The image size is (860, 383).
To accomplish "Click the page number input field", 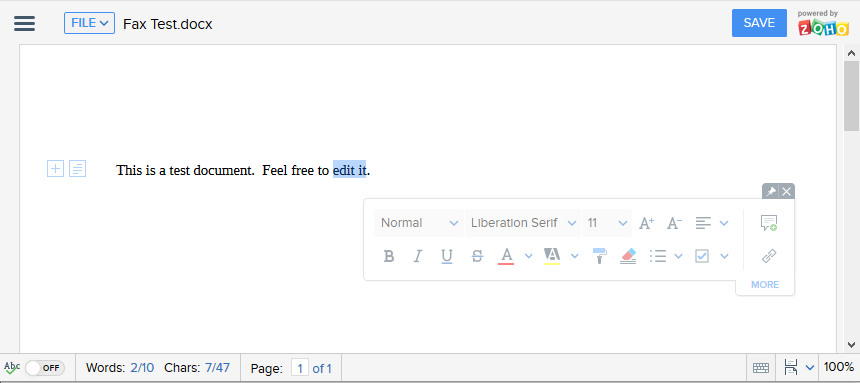I will (299, 368).
